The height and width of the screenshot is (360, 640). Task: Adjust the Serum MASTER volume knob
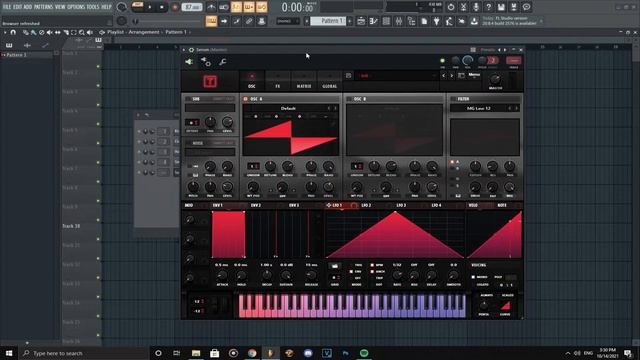coord(495,79)
